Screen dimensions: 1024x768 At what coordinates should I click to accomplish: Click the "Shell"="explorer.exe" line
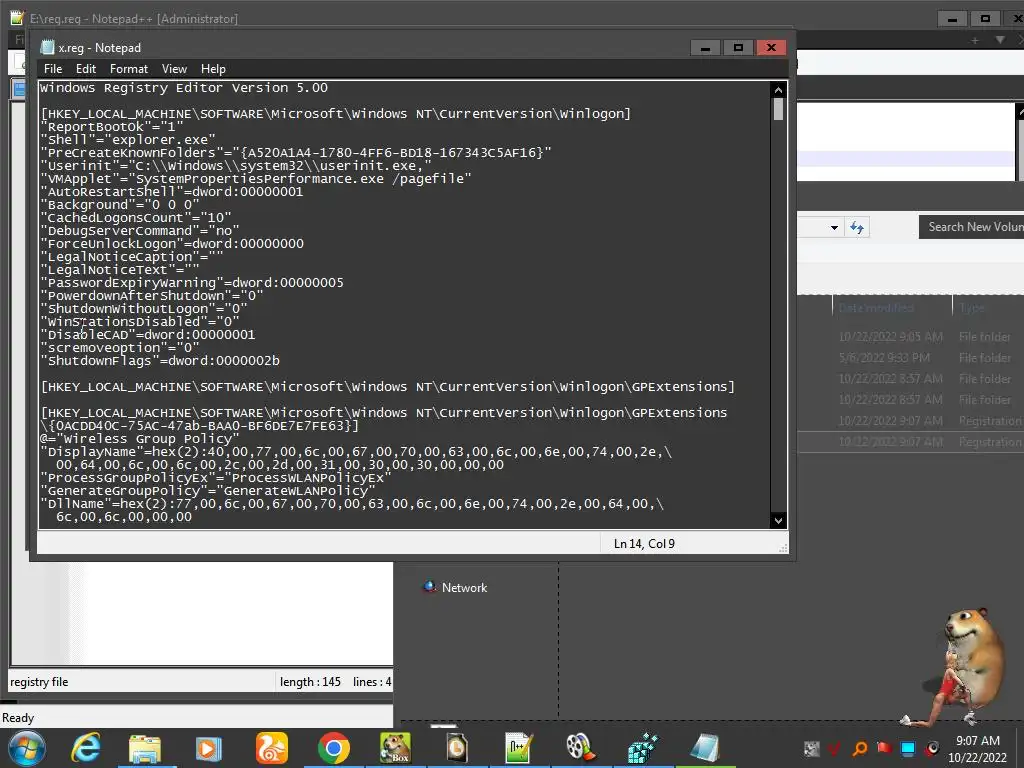point(128,140)
